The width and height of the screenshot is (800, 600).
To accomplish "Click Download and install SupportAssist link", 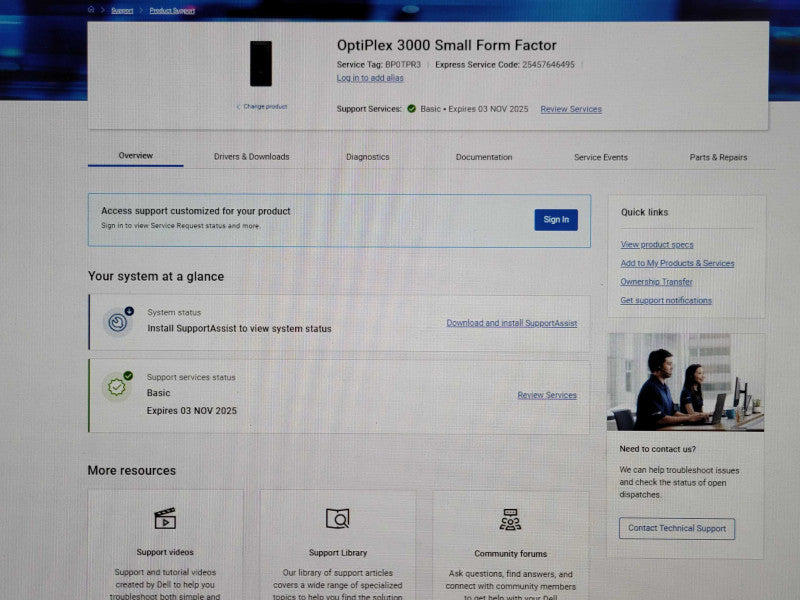I will point(512,323).
